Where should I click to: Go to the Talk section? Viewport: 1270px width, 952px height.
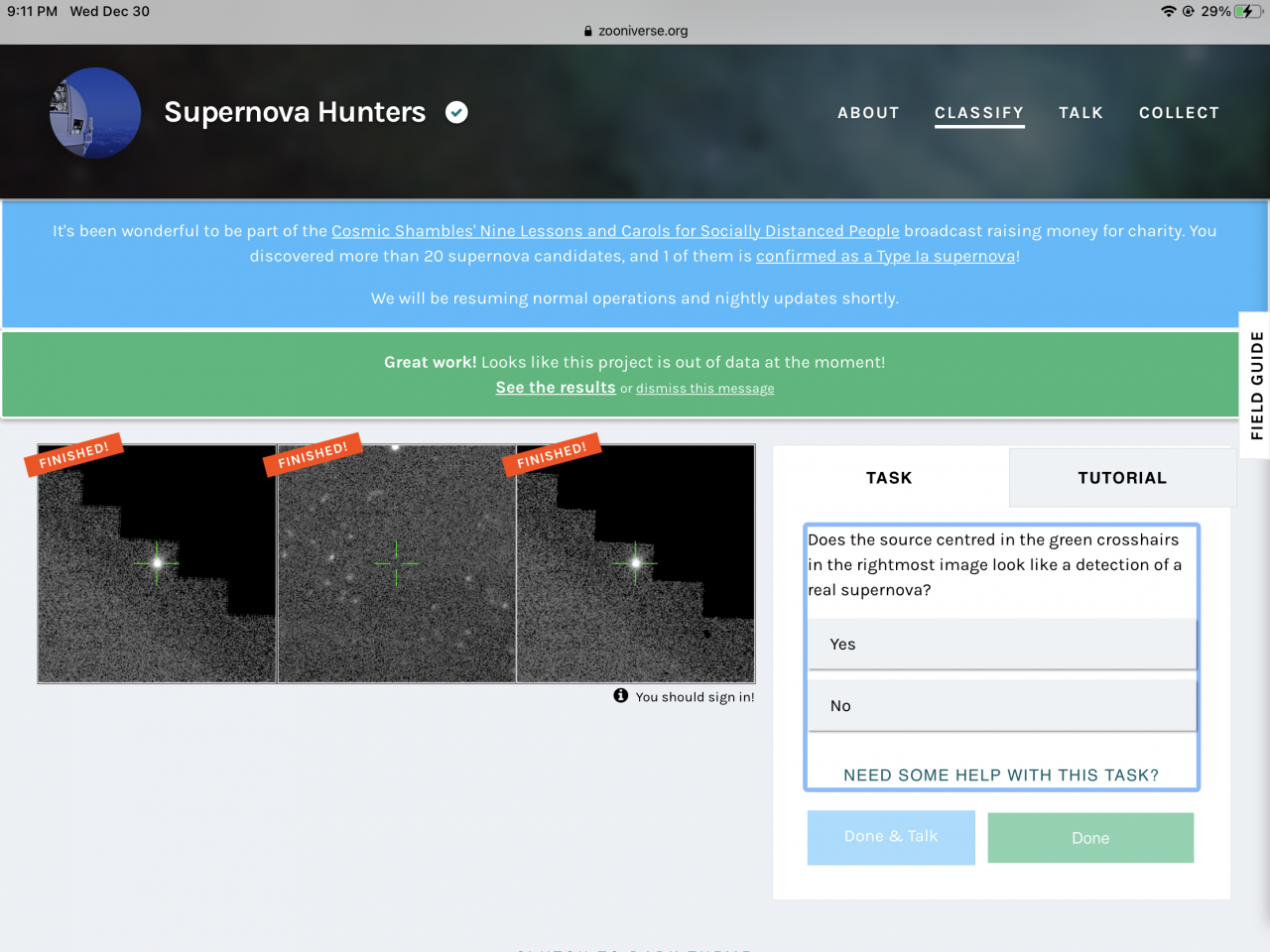pos(1080,113)
